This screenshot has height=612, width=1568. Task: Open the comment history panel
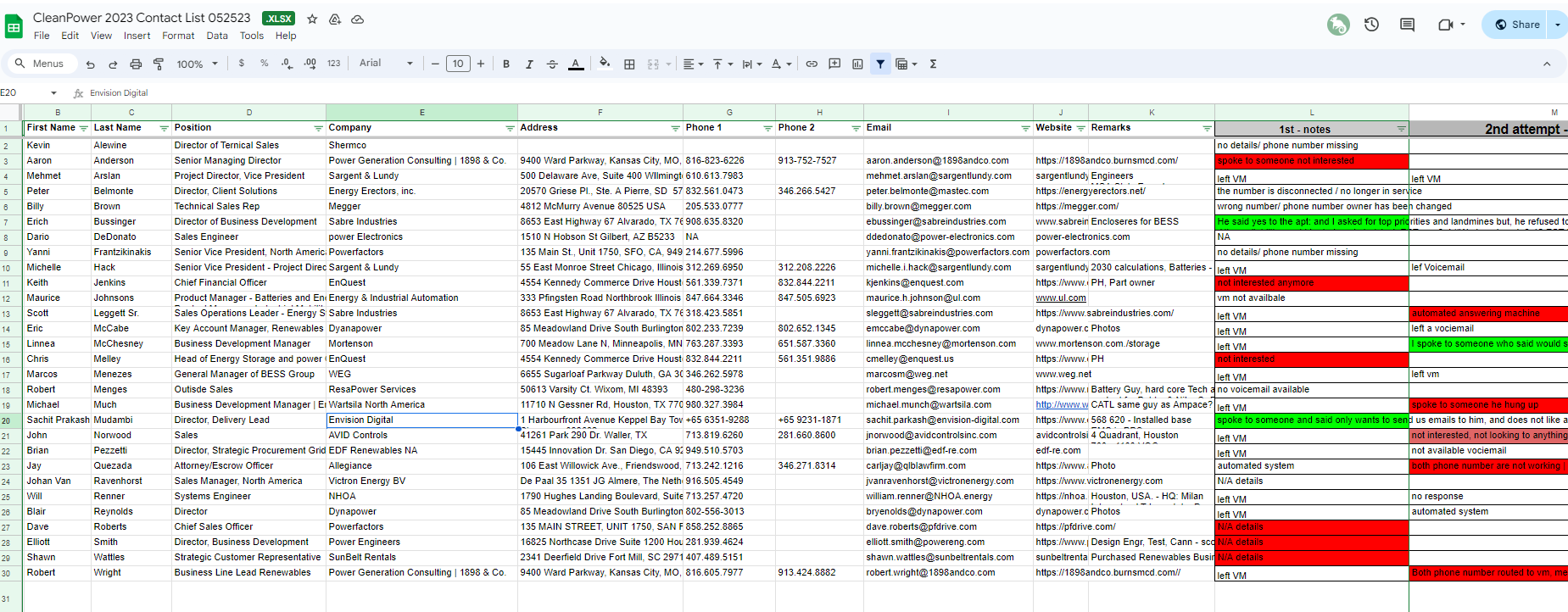coord(1407,25)
